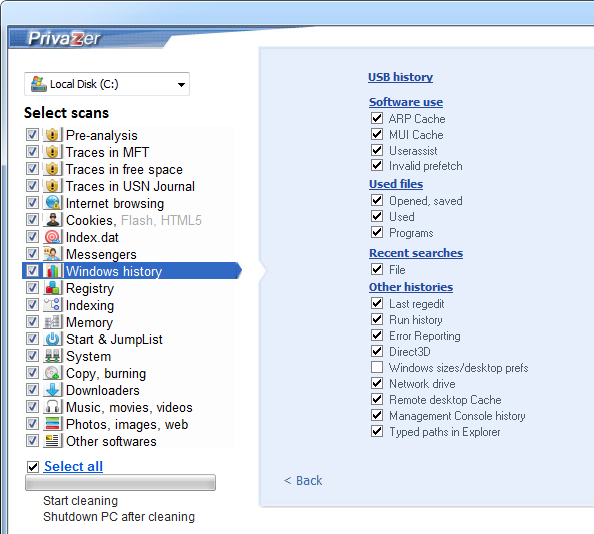Click the Used files heading link

click(x=396, y=184)
